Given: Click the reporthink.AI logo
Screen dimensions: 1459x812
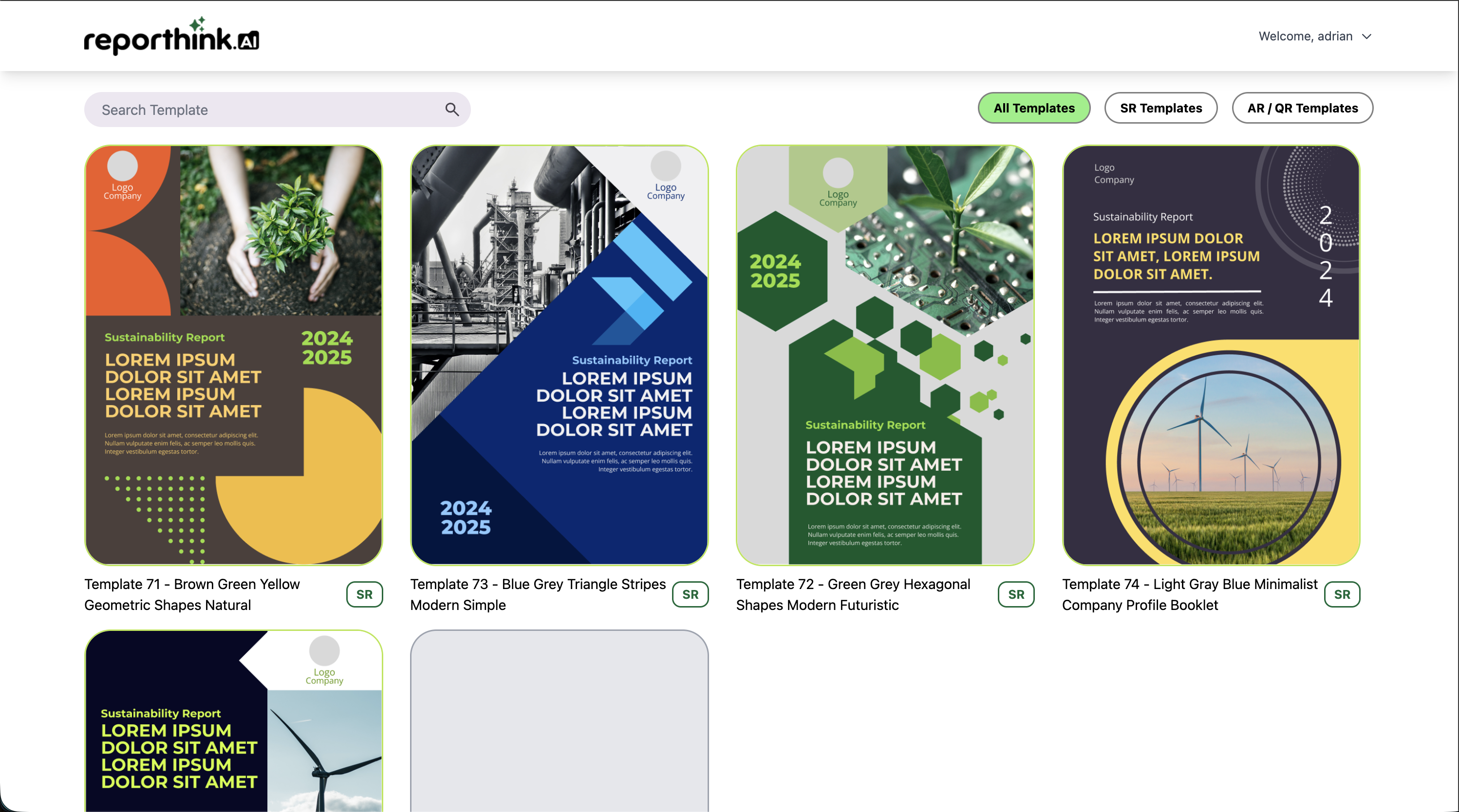Looking at the screenshot, I should tap(170, 36).
